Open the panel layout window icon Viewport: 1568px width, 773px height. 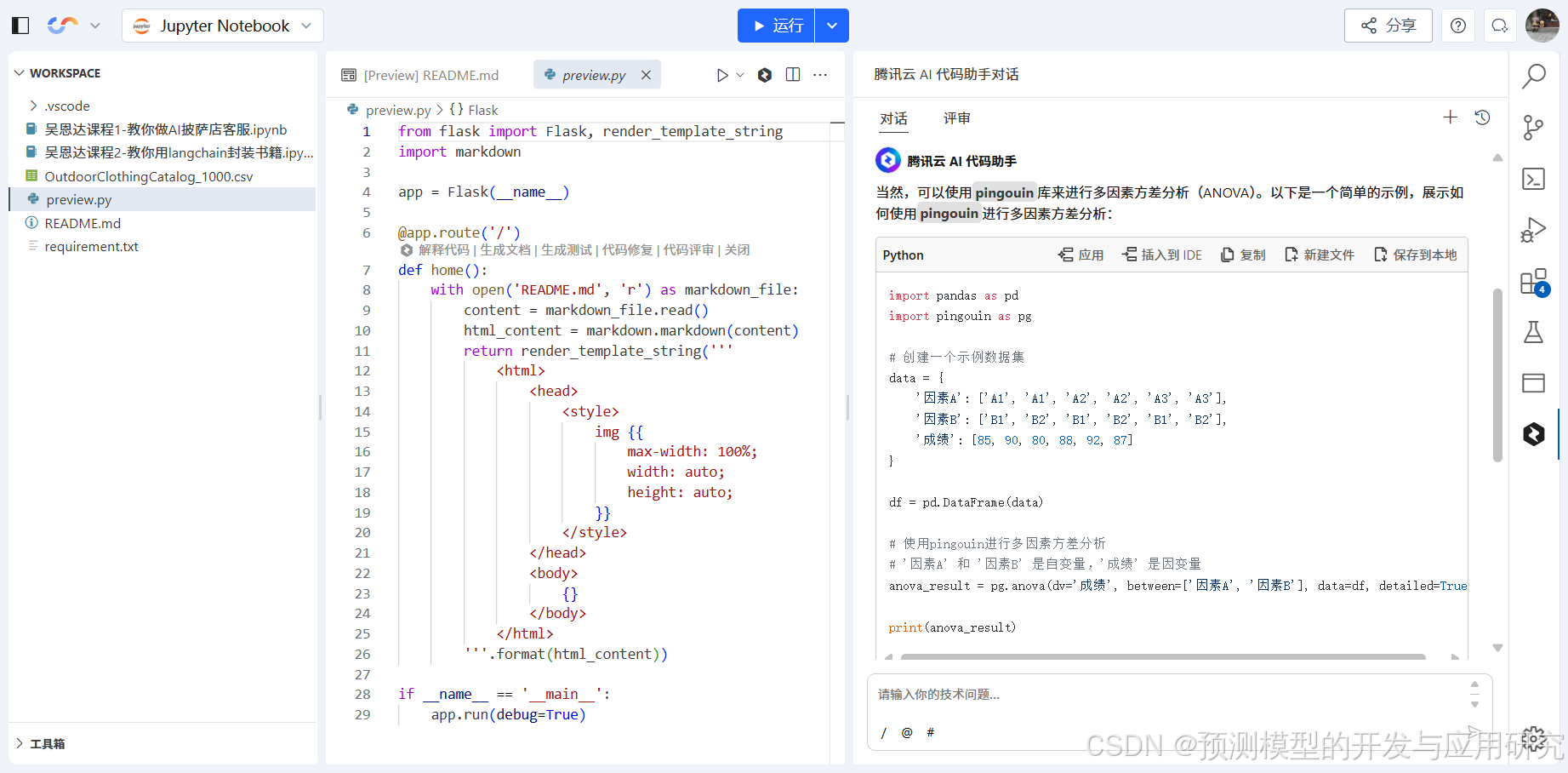1533,383
